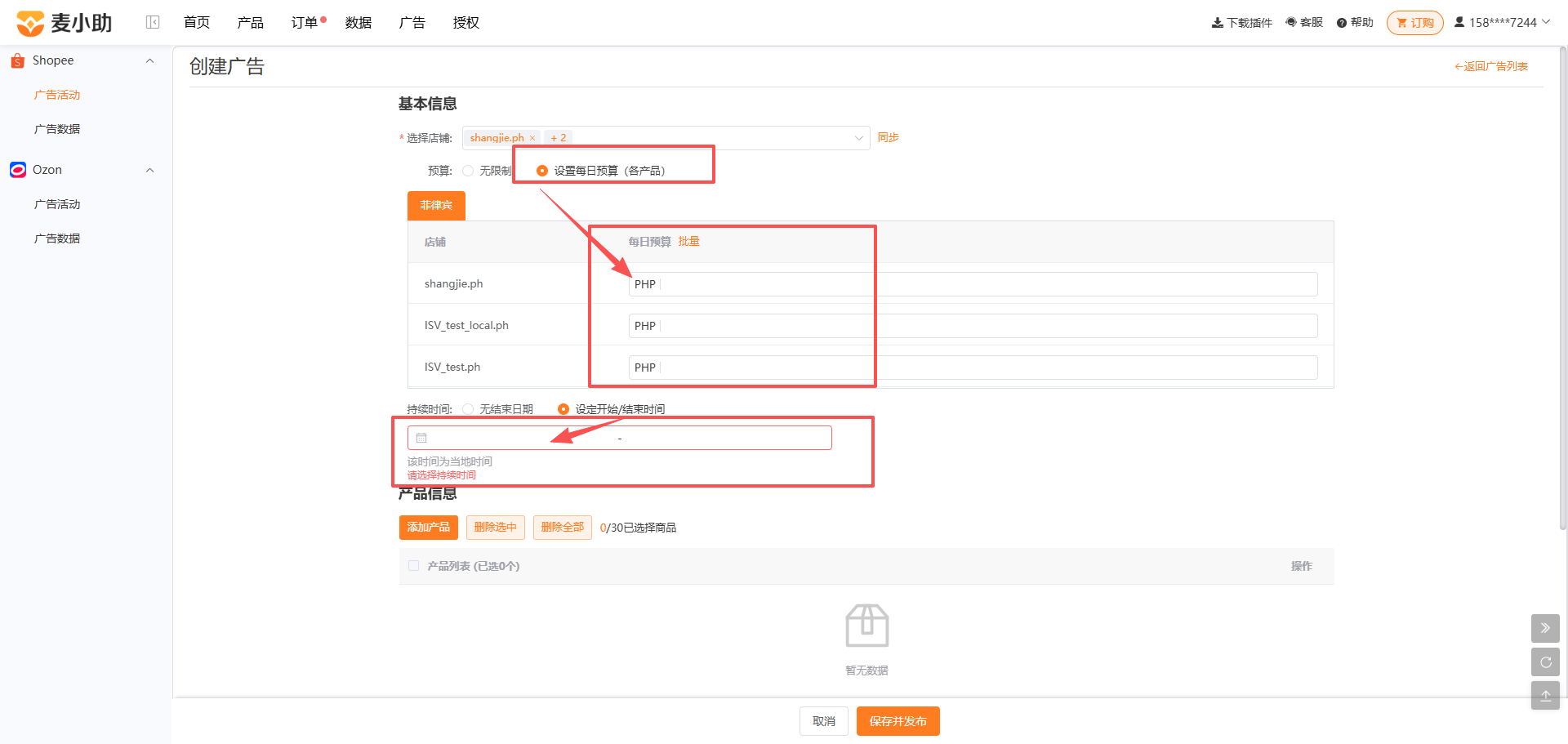Click 该时间为当地时间 hint text
1568x744 pixels.
coord(450,461)
